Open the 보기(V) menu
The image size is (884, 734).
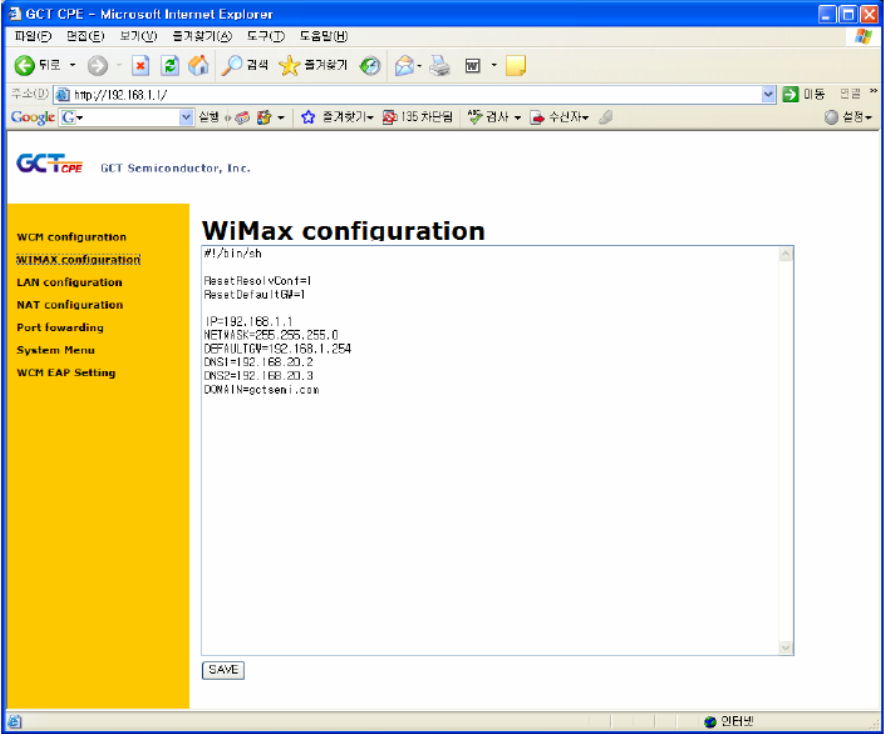point(138,36)
